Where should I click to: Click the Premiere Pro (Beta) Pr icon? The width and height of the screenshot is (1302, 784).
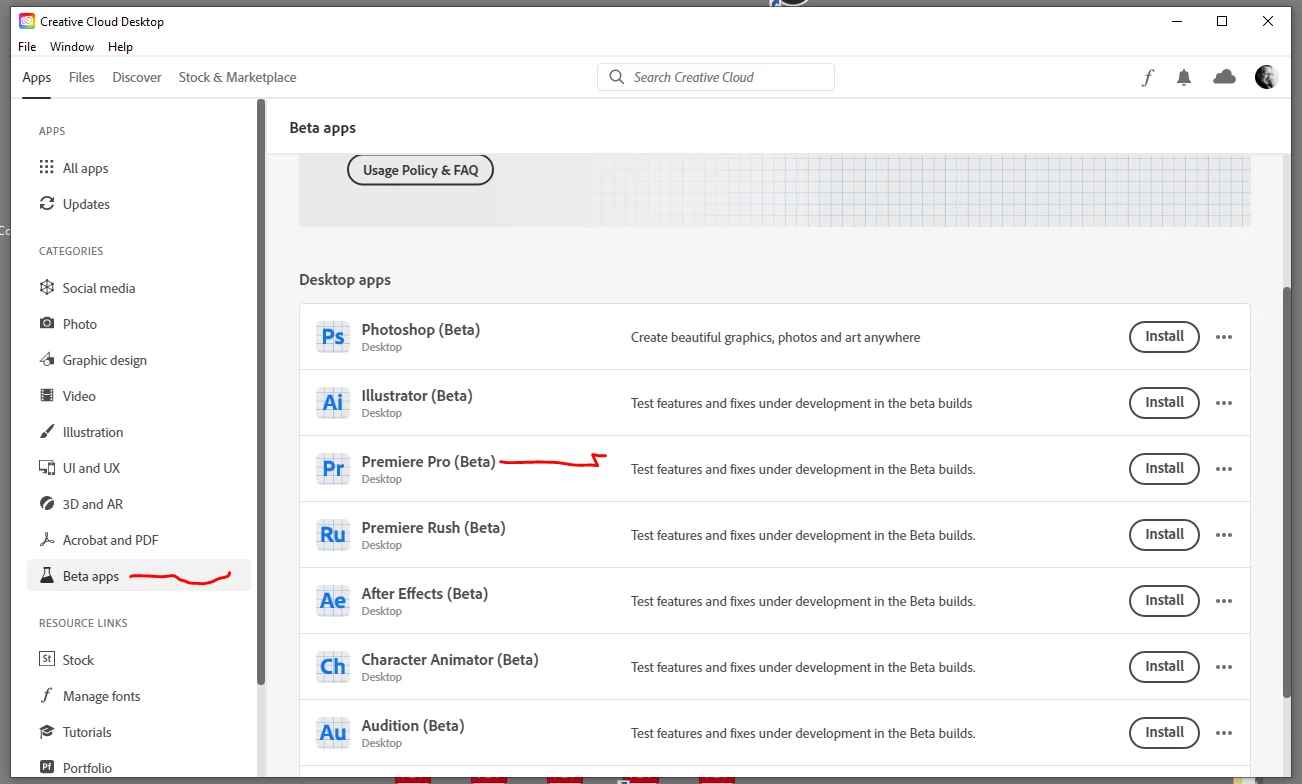click(x=333, y=469)
